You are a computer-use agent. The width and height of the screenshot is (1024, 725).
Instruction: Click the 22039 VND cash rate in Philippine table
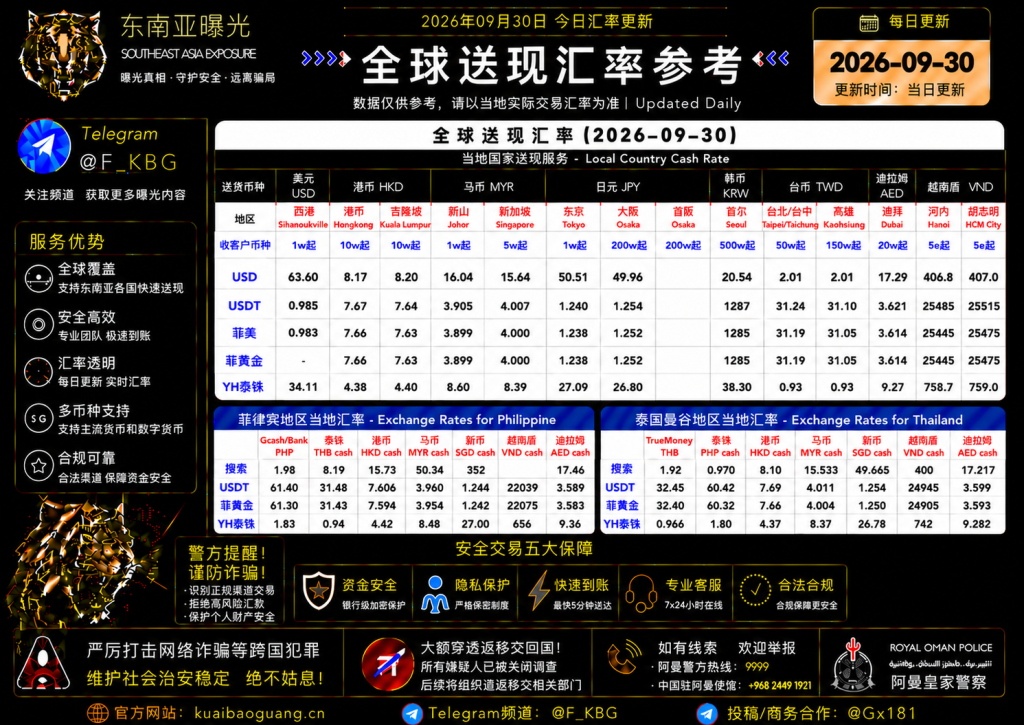pos(522,487)
